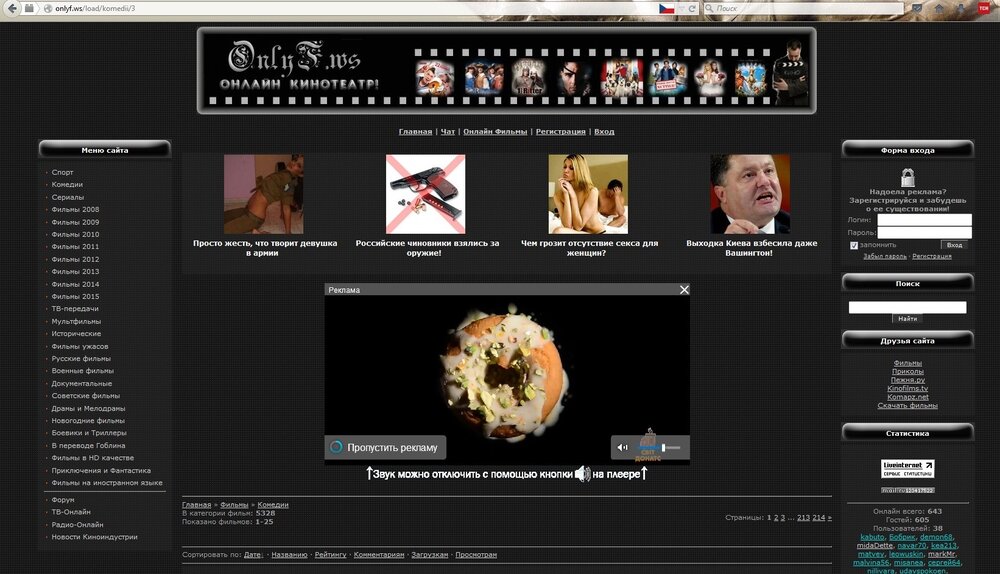Sort films by Рейтингу
The height and width of the screenshot is (574, 1000).
coord(330,554)
